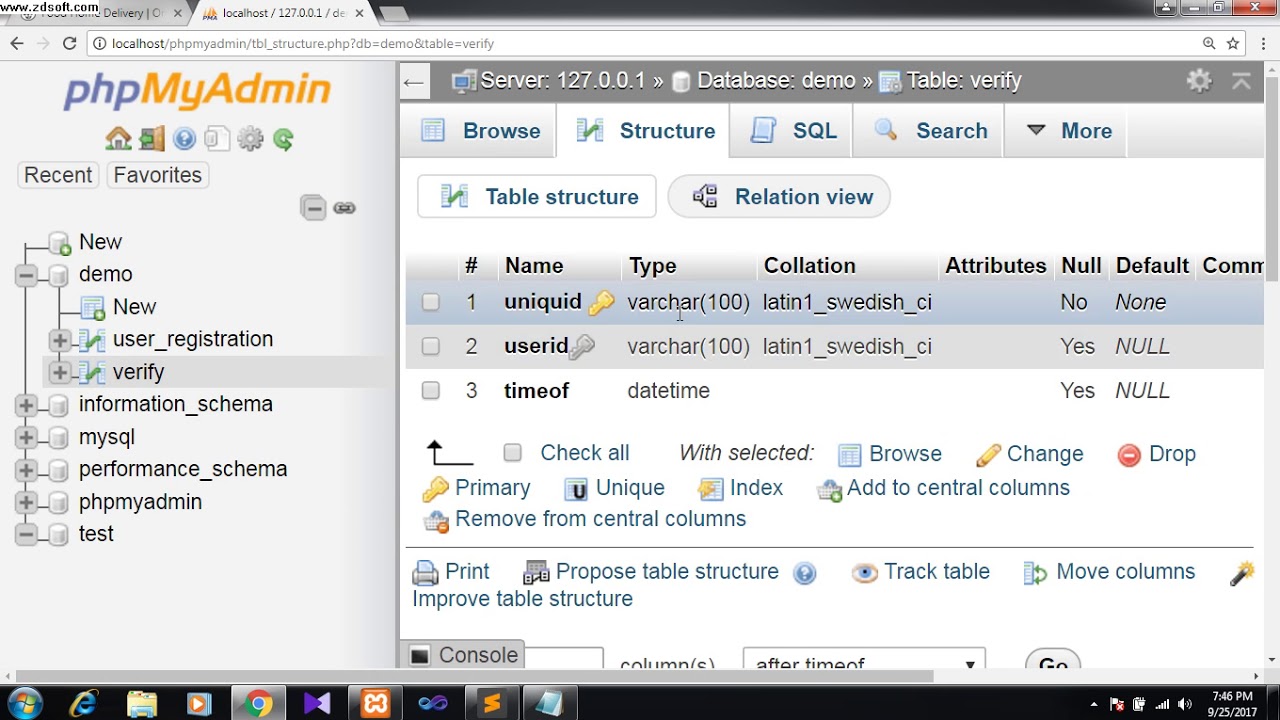Expand the phpmyadmin database node

coord(26,503)
